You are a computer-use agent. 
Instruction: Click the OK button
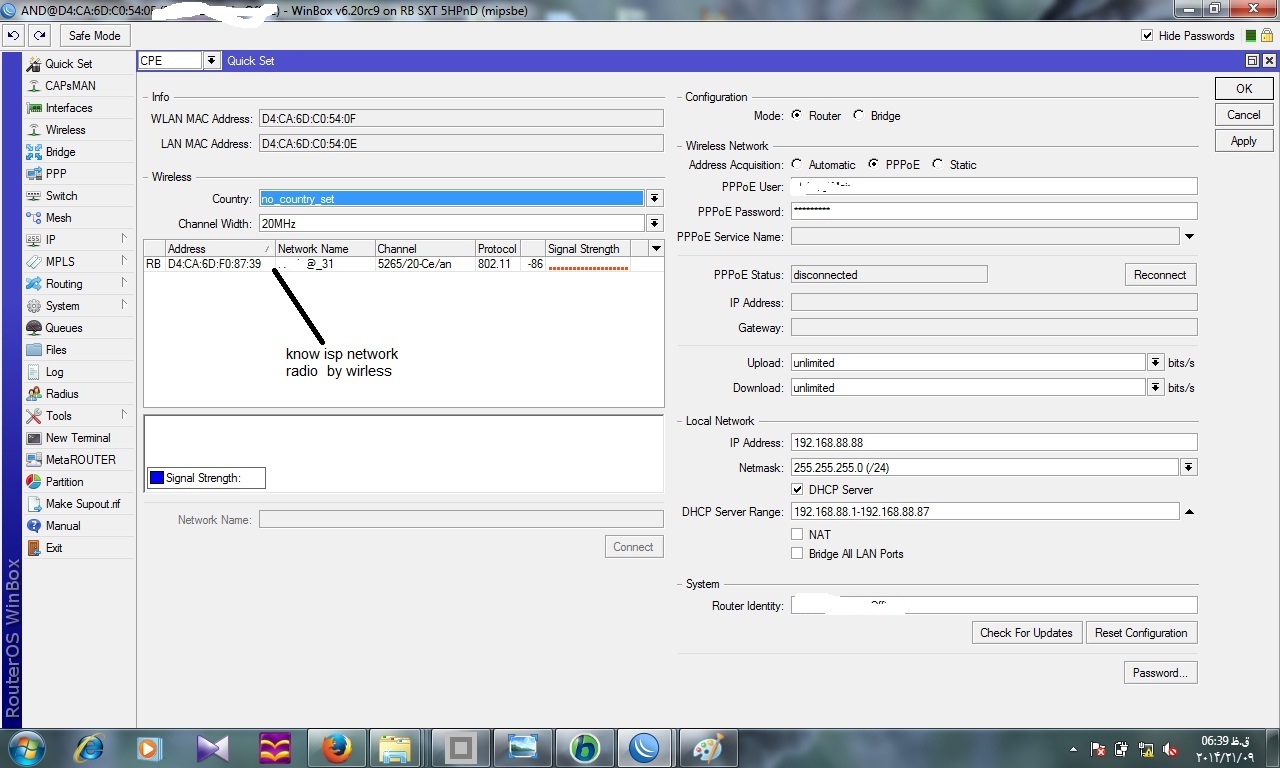[x=1244, y=89]
